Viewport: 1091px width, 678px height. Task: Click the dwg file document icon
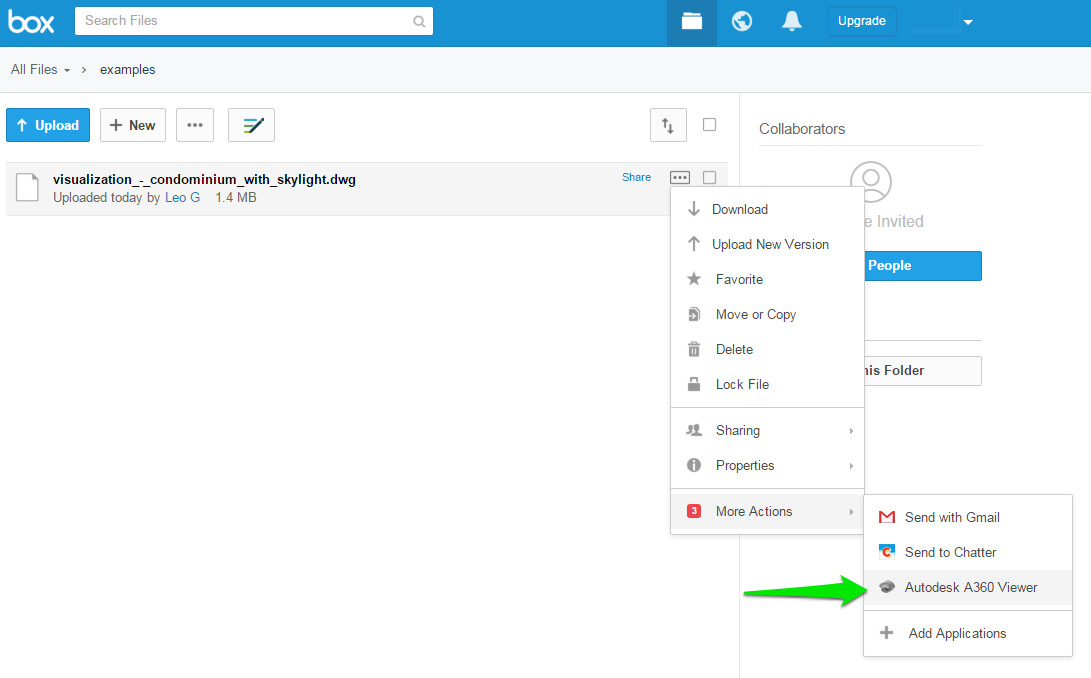(27, 187)
